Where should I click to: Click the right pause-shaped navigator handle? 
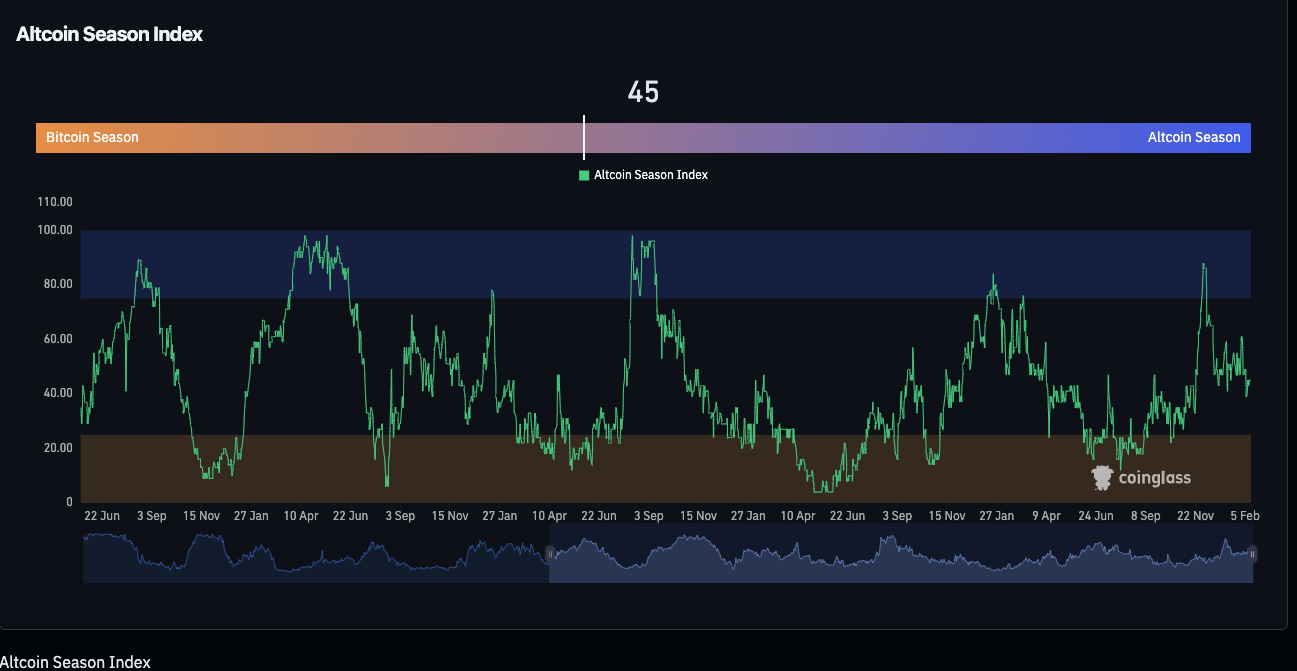(x=1253, y=553)
